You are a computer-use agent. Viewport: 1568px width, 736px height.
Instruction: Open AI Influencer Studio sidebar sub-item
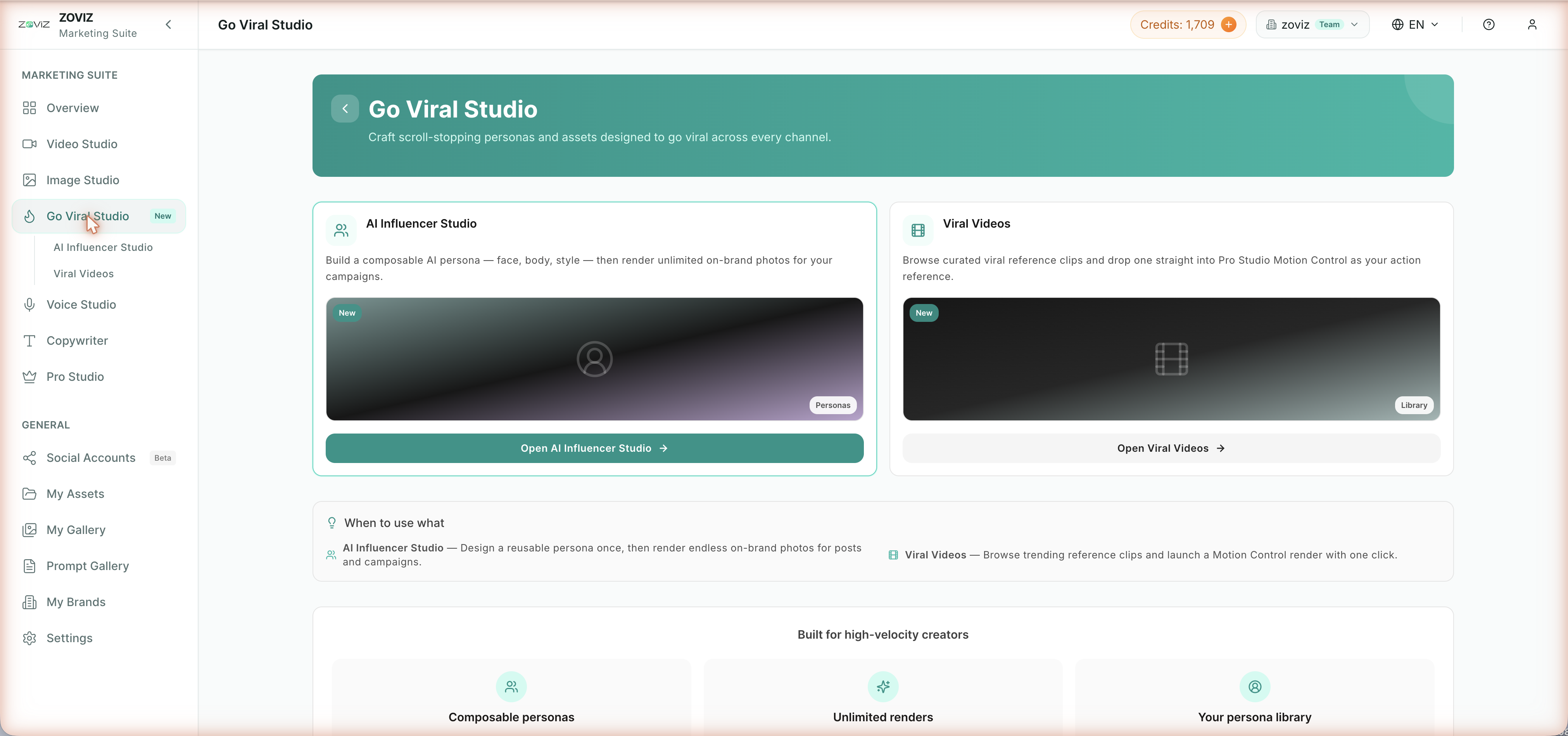pos(103,247)
